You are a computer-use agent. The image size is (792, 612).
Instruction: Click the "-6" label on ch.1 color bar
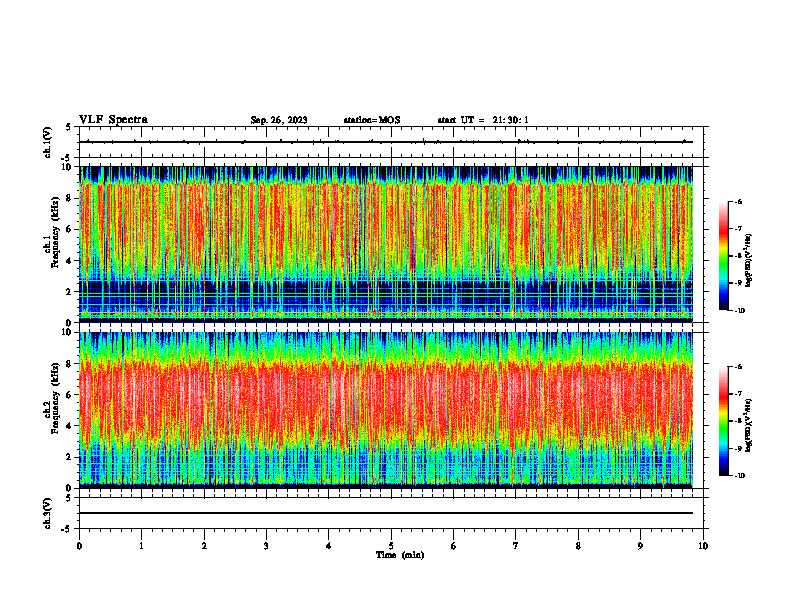coord(738,202)
